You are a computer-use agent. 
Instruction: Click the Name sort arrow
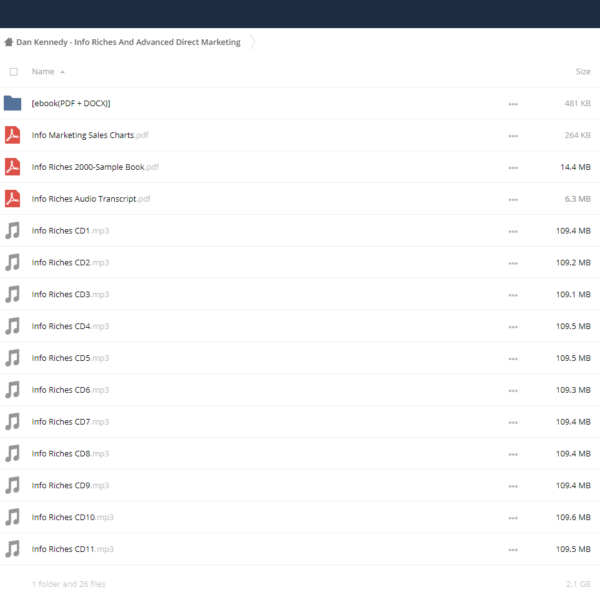[62, 72]
